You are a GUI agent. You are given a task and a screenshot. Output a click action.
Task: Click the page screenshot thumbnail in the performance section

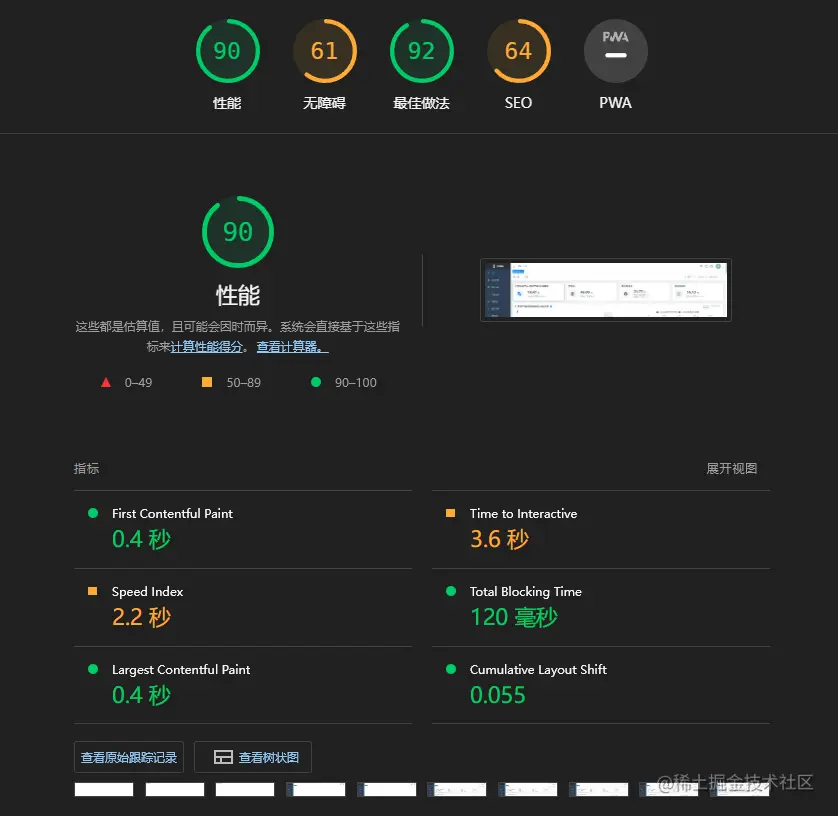(606, 290)
